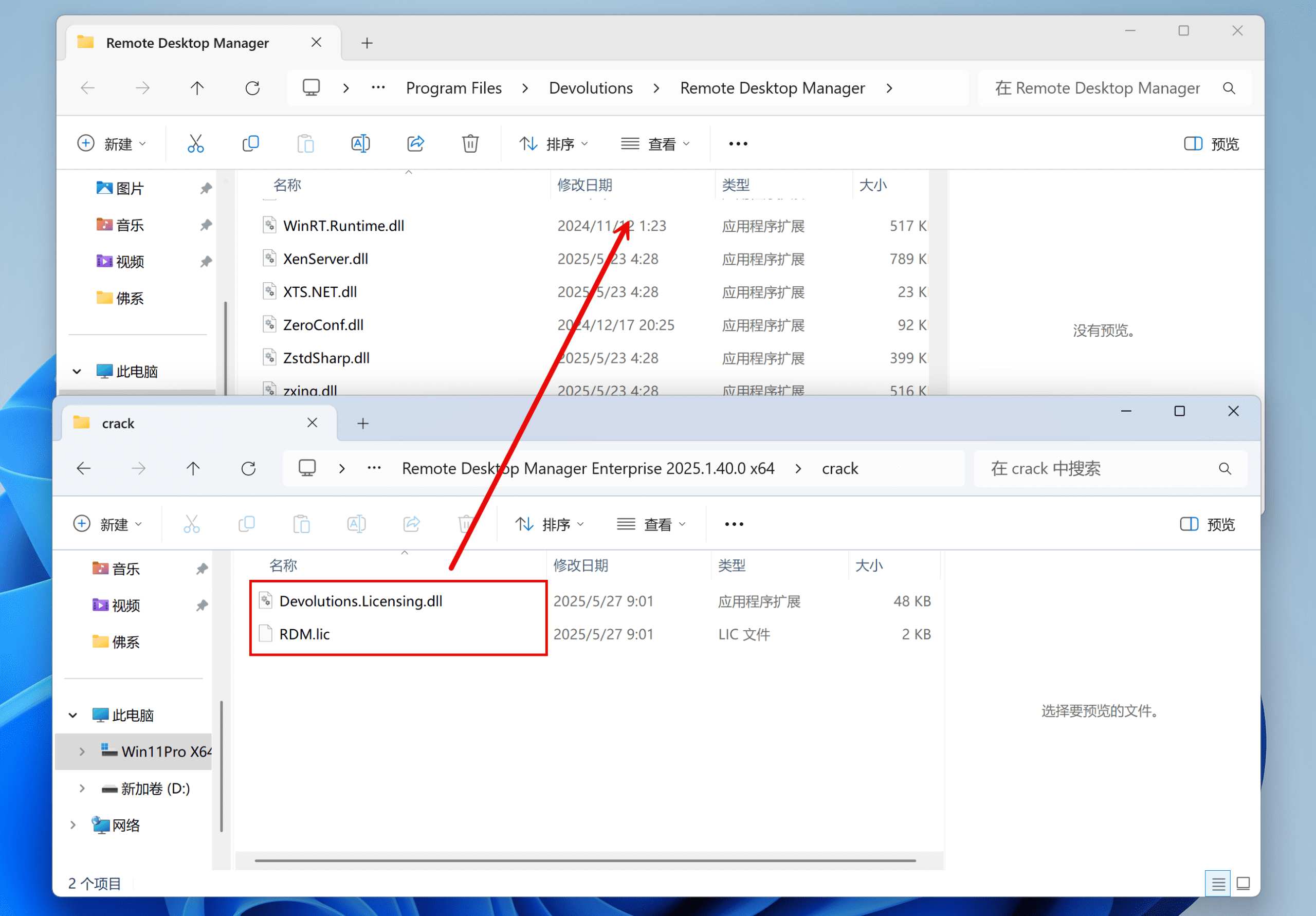Open Devolutions breadcrumb in address bar
This screenshot has width=1316, height=916.
coord(590,88)
